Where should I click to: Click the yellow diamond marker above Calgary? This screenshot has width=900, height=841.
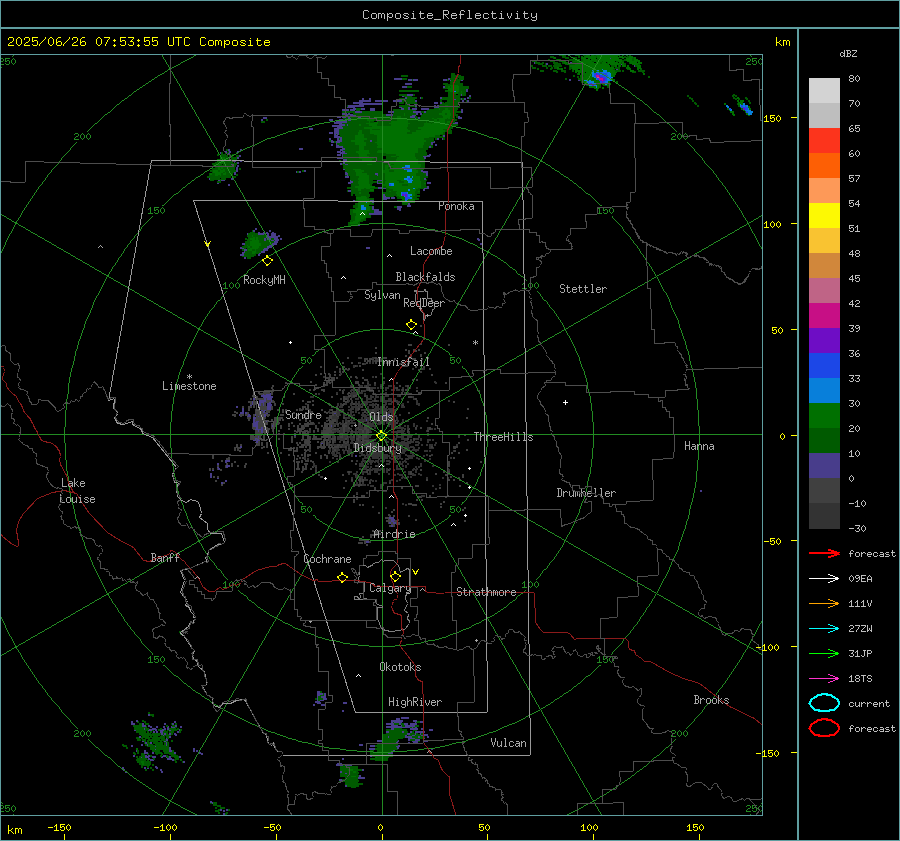[x=395, y=576]
